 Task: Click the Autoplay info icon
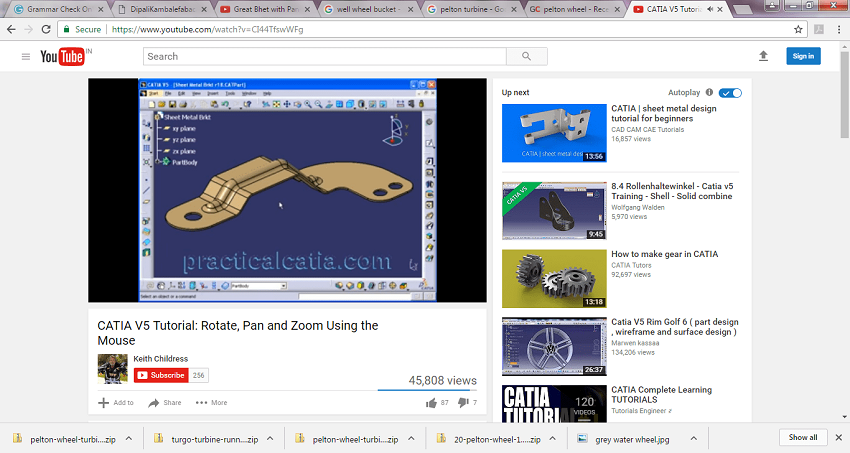coord(709,92)
